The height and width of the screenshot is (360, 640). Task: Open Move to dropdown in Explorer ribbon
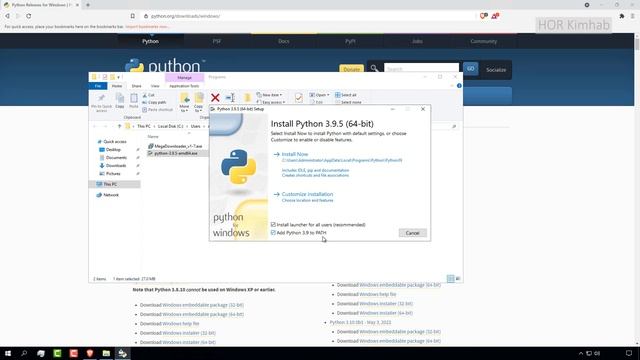(x=184, y=103)
